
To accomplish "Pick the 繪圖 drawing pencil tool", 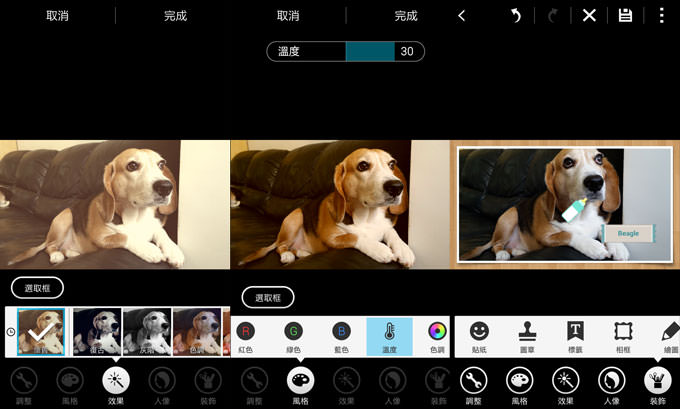I will [669, 336].
